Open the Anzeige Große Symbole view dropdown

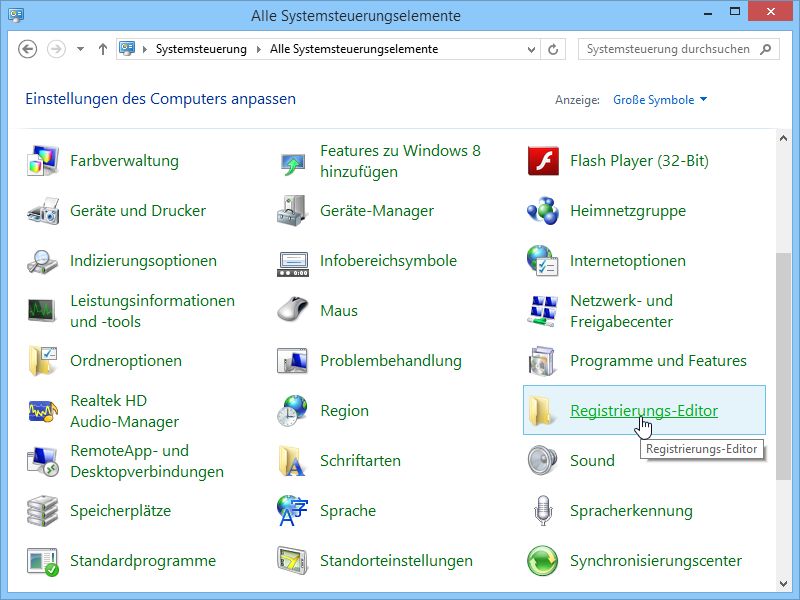click(x=660, y=99)
